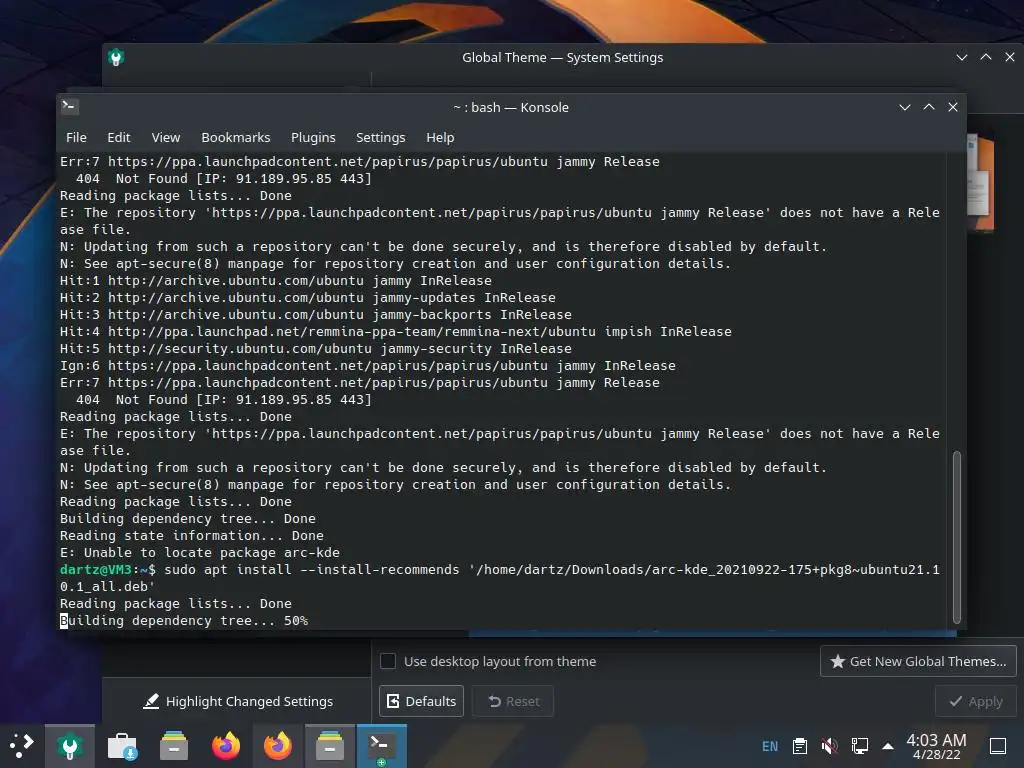Viewport: 1024px width, 768px height.
Task: Open the File menu in Konsole
Action: tap(76, 137)
